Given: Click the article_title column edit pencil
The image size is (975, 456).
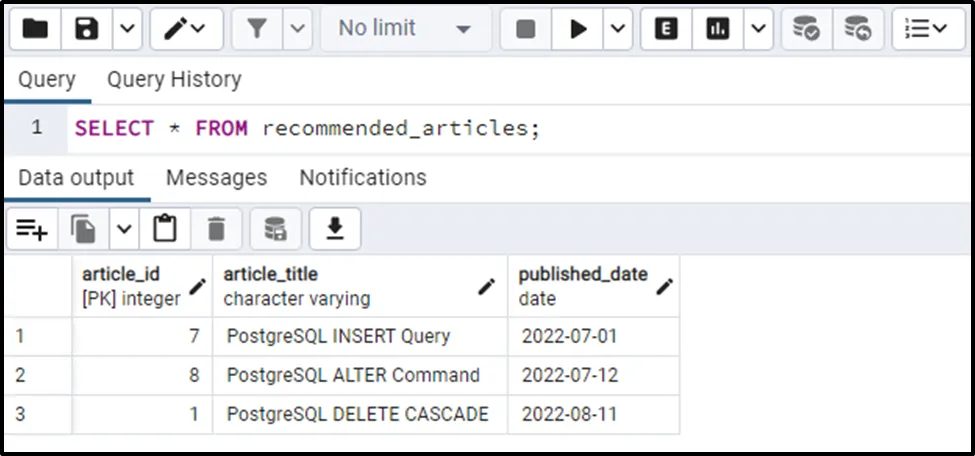Looking at the screenshot, I should [487, 287].
